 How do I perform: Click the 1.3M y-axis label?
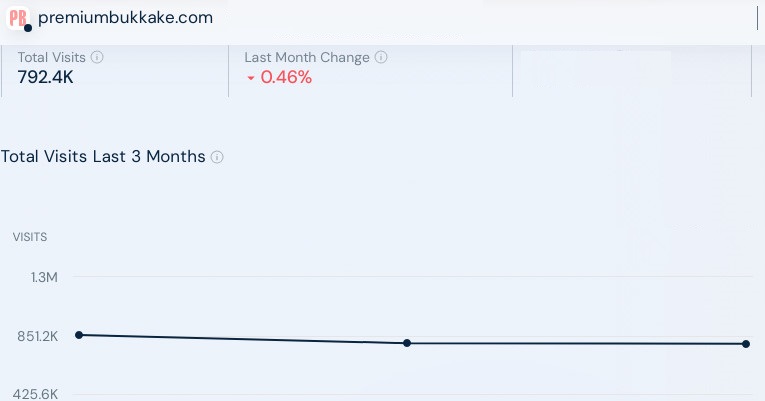point(44,277)
